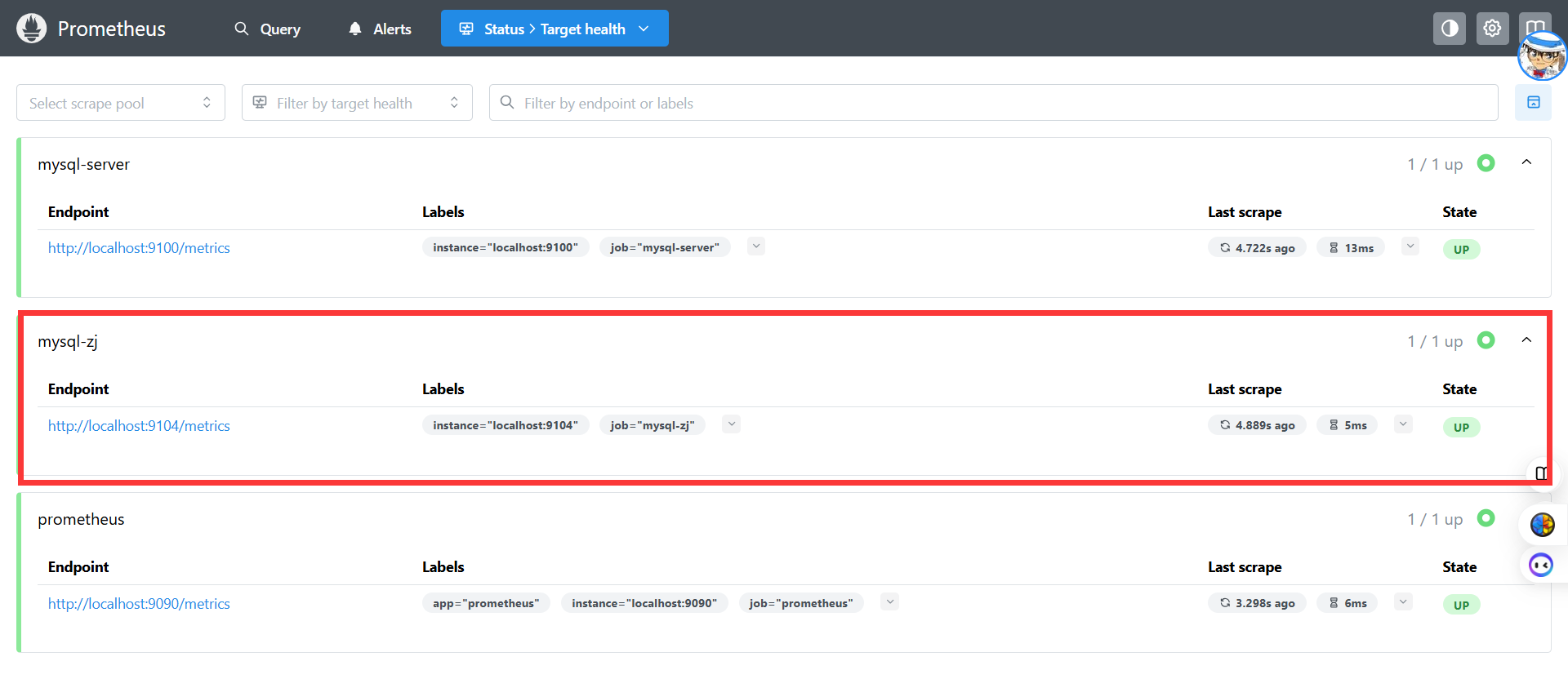Click the Prometheus flame logo
Viewport: 1568px width, 679px height.
31,29
